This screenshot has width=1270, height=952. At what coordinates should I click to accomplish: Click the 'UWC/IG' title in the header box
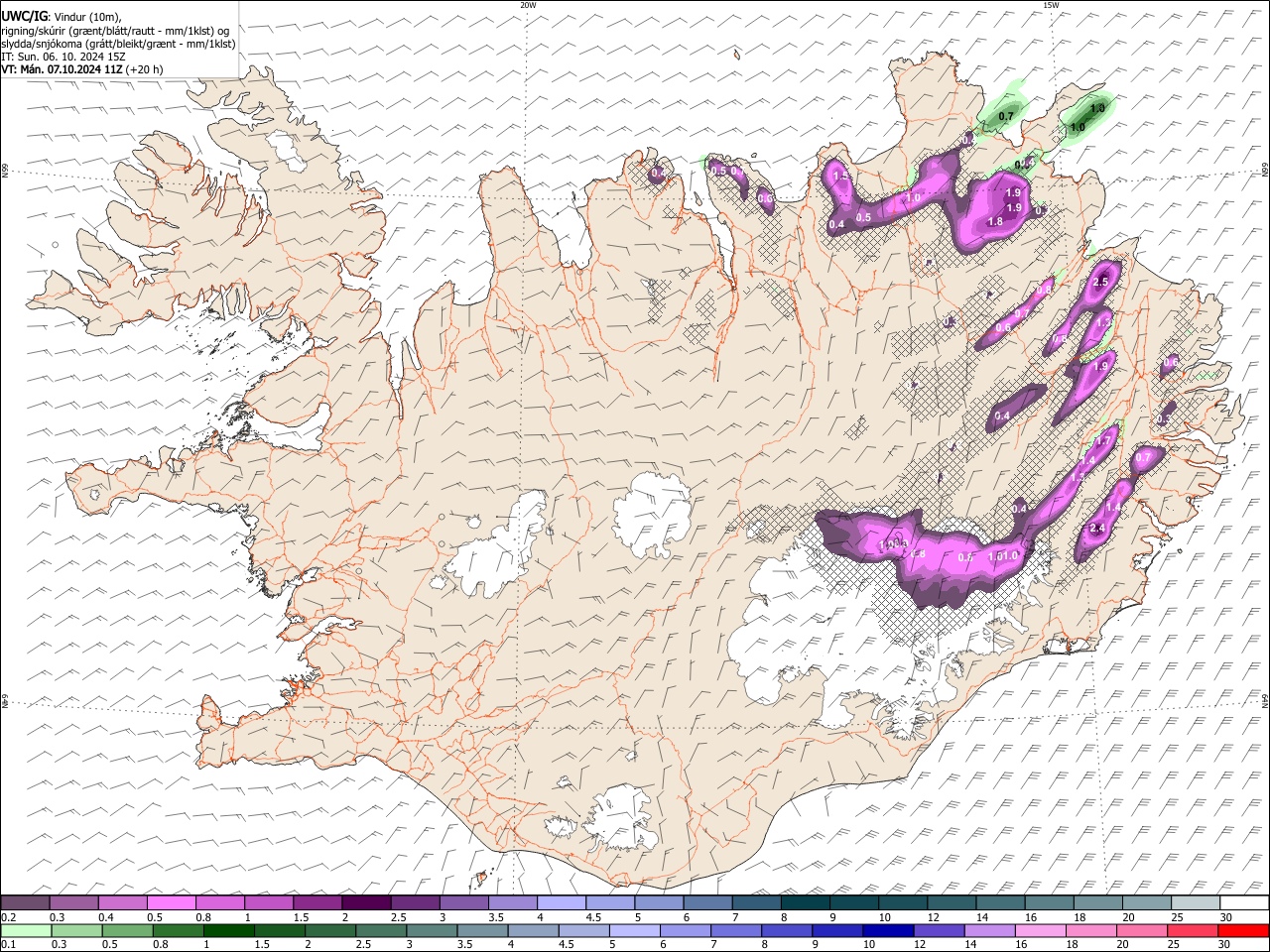pyautogui.click(x=24, y=17)
